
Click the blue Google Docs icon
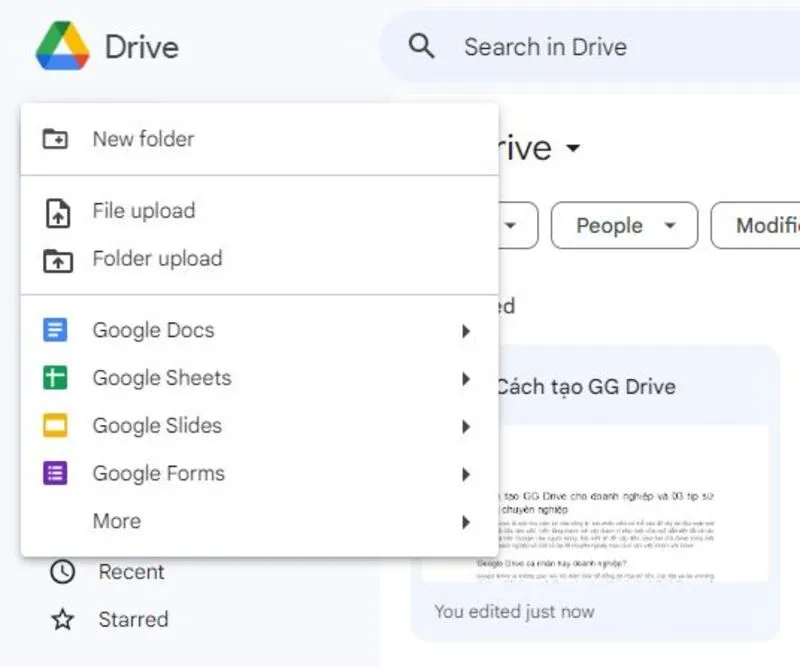[x=55, y=330]
